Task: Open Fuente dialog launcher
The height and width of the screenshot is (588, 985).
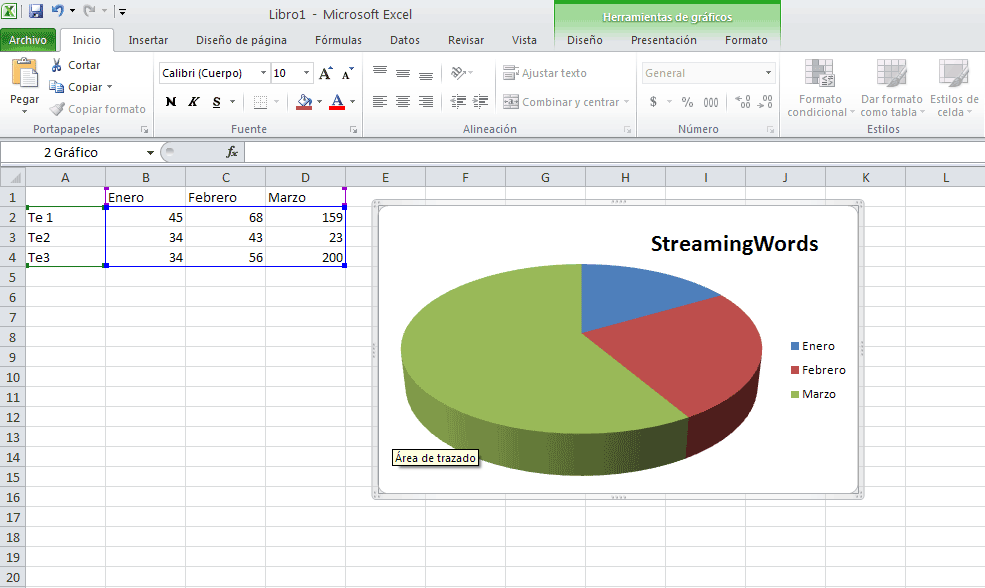Action: pyautogui.click(x=354, y=129)
